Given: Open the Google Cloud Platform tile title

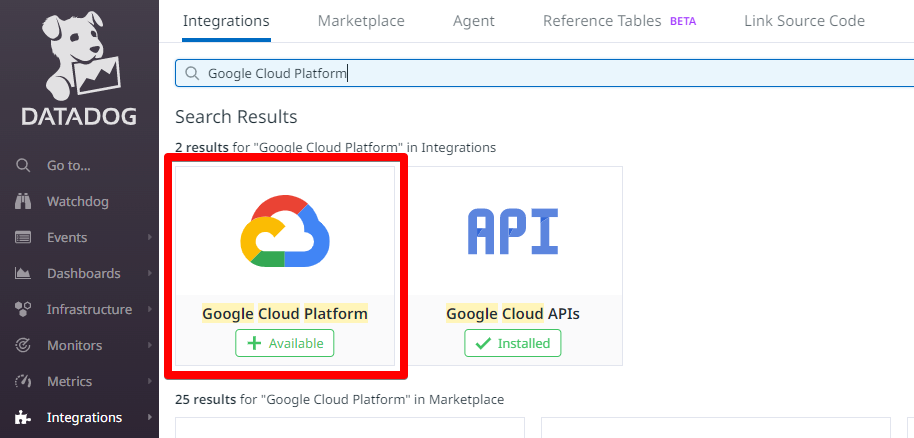Looking at the screenshot, I should pyautogui.click(x=285, y=314).
